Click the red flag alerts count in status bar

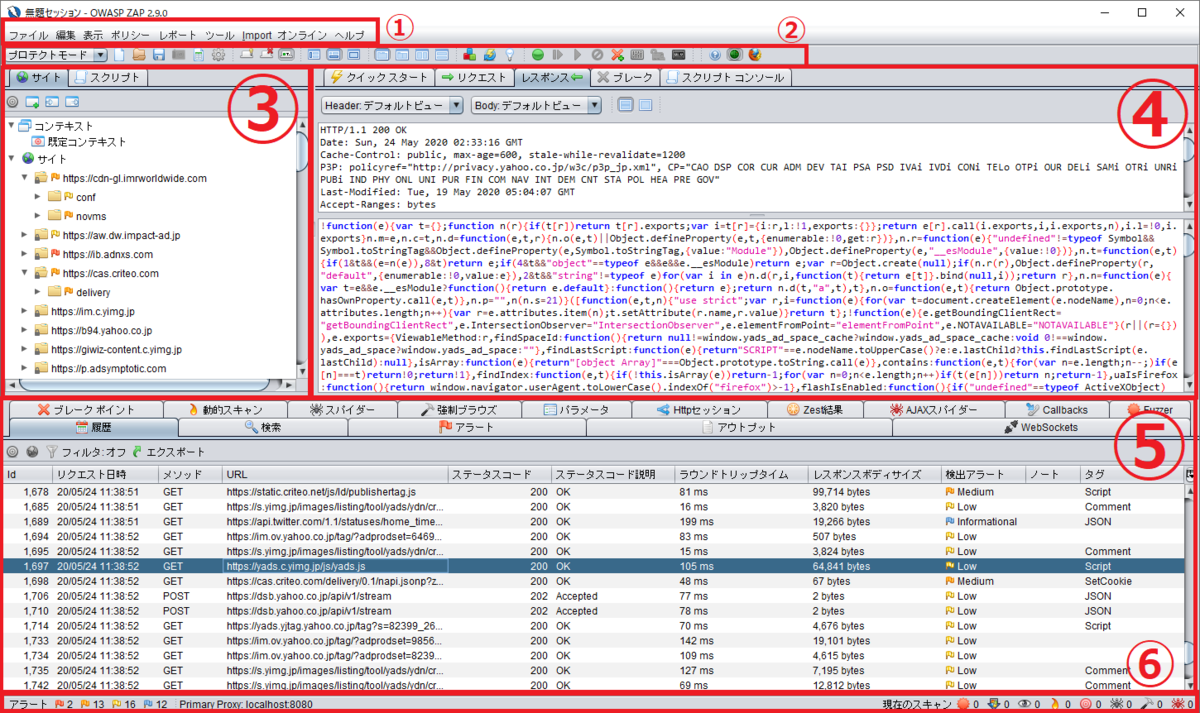(62, 704)
